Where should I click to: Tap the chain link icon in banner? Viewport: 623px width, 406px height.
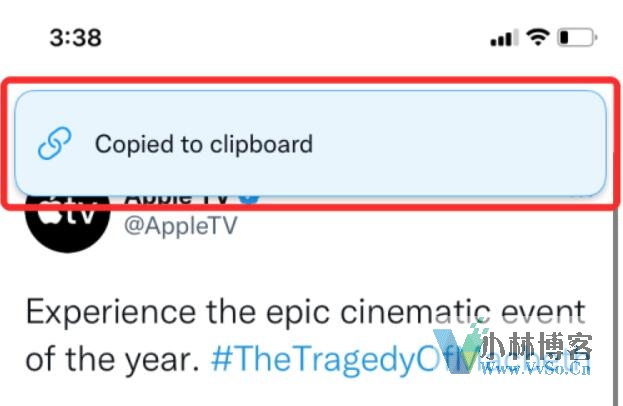(x=54, y=143)
